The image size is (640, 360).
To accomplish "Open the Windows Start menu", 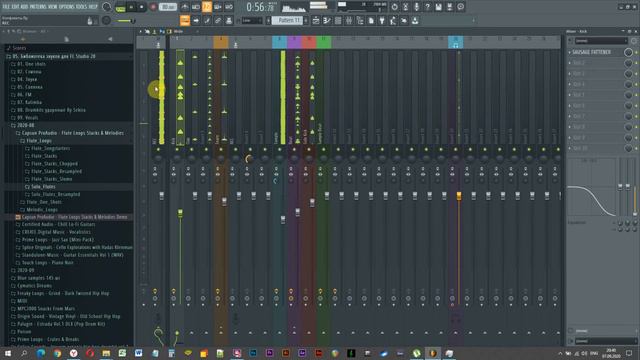I will click(x=7, y=353).
